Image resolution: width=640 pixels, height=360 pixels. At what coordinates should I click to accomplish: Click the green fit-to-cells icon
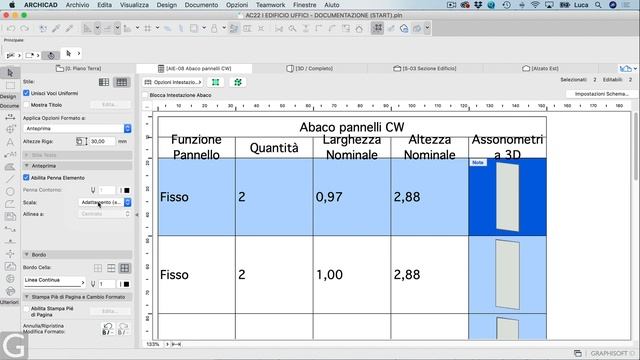(x=238, y=82)
